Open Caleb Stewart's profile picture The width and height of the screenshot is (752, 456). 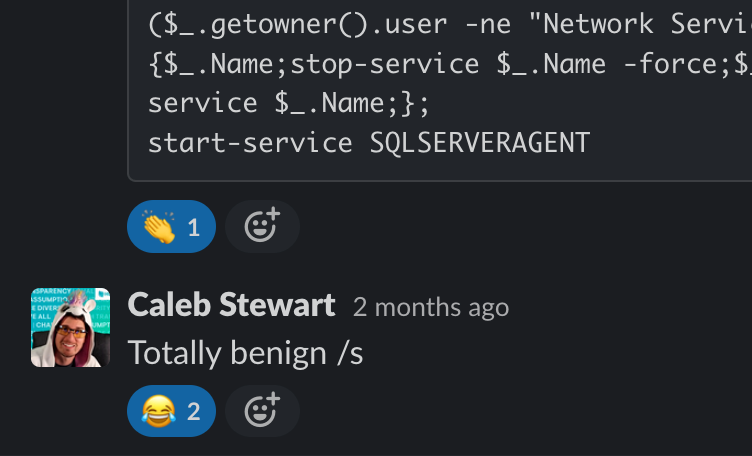(70, 327)
